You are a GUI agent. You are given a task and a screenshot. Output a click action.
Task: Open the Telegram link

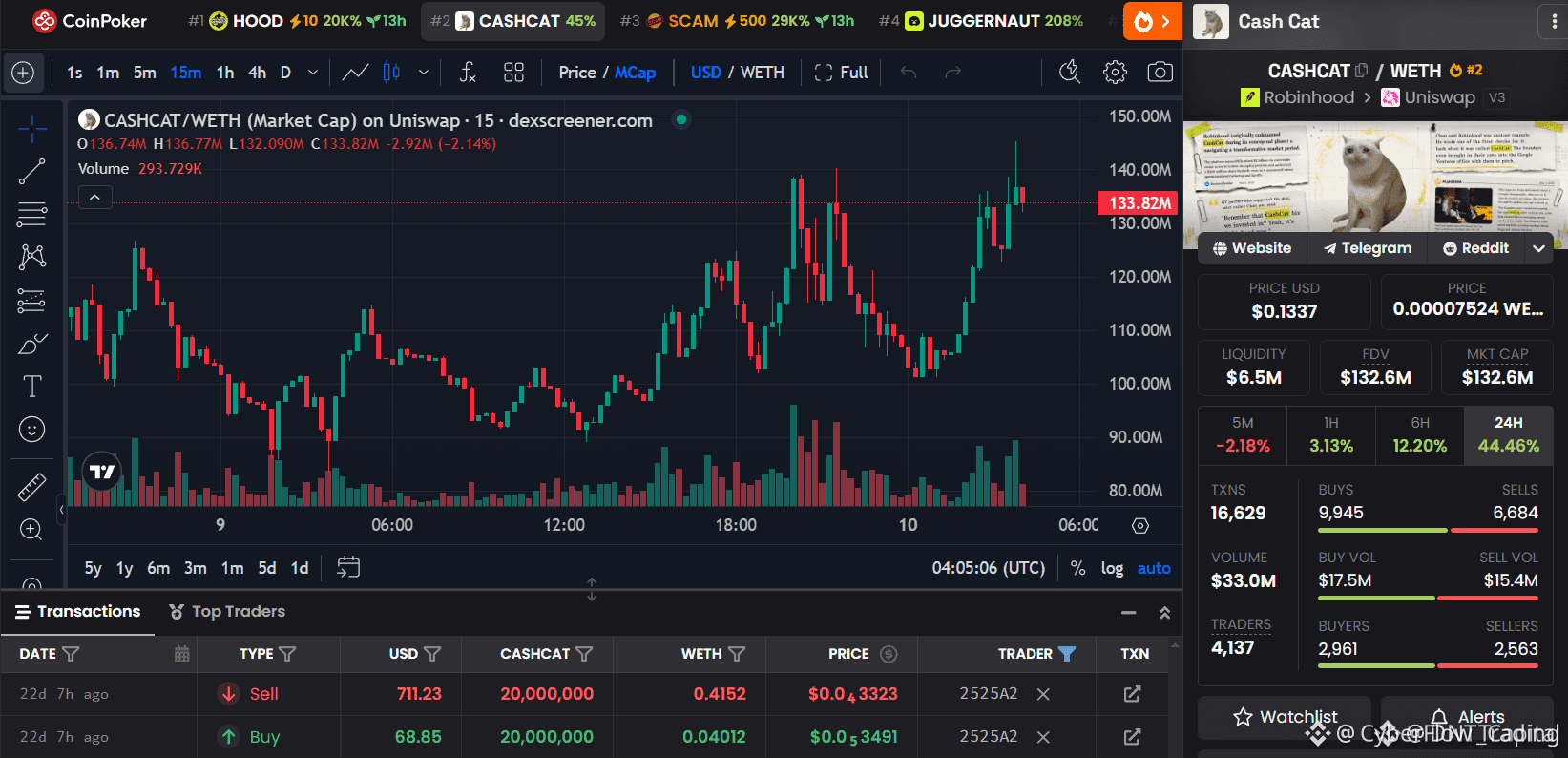[1367, 248]
